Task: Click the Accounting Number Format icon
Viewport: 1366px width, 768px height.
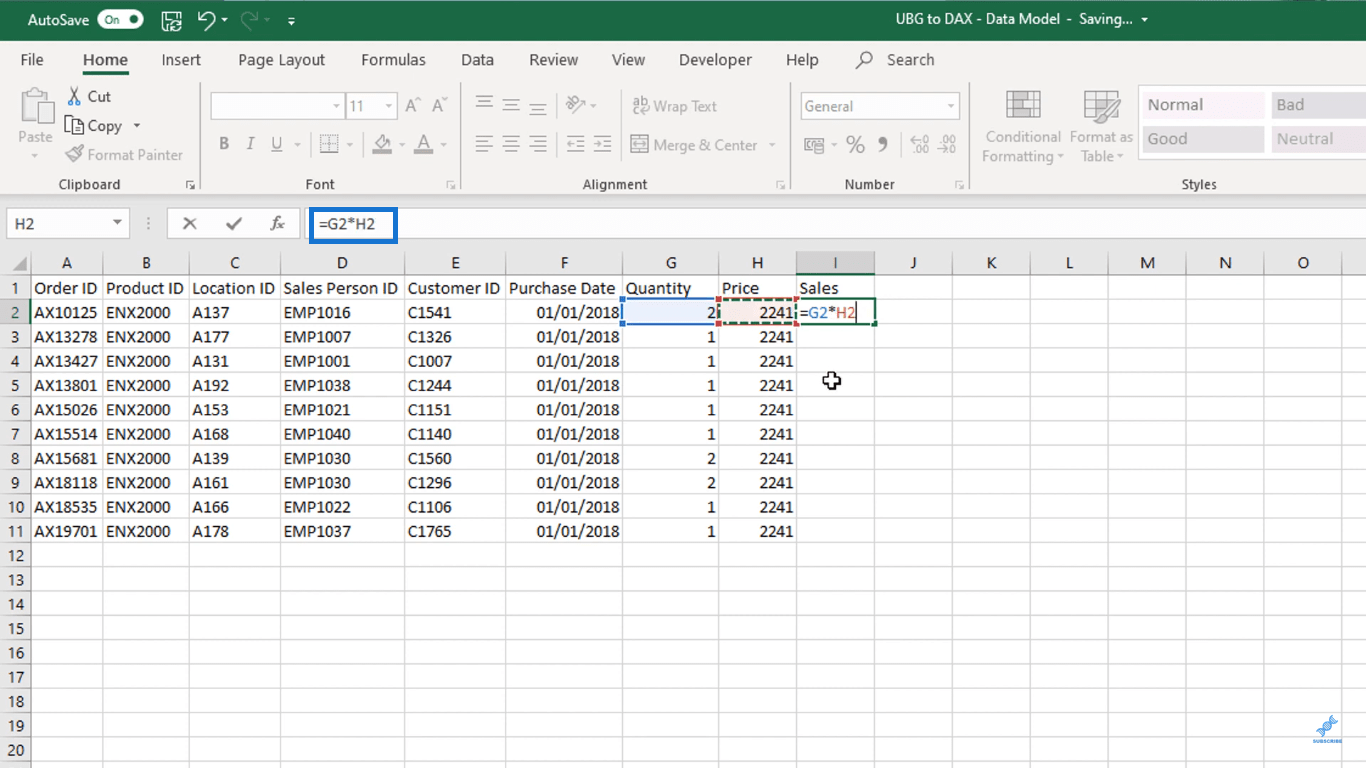Action: (x=814, y=145)
